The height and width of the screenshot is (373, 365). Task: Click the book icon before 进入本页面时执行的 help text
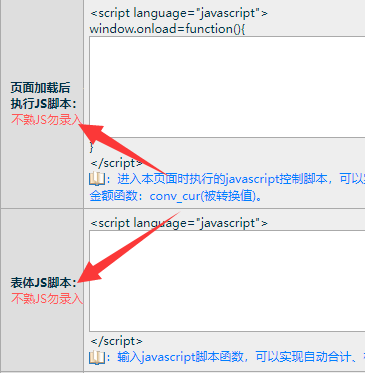click(97, 179)
